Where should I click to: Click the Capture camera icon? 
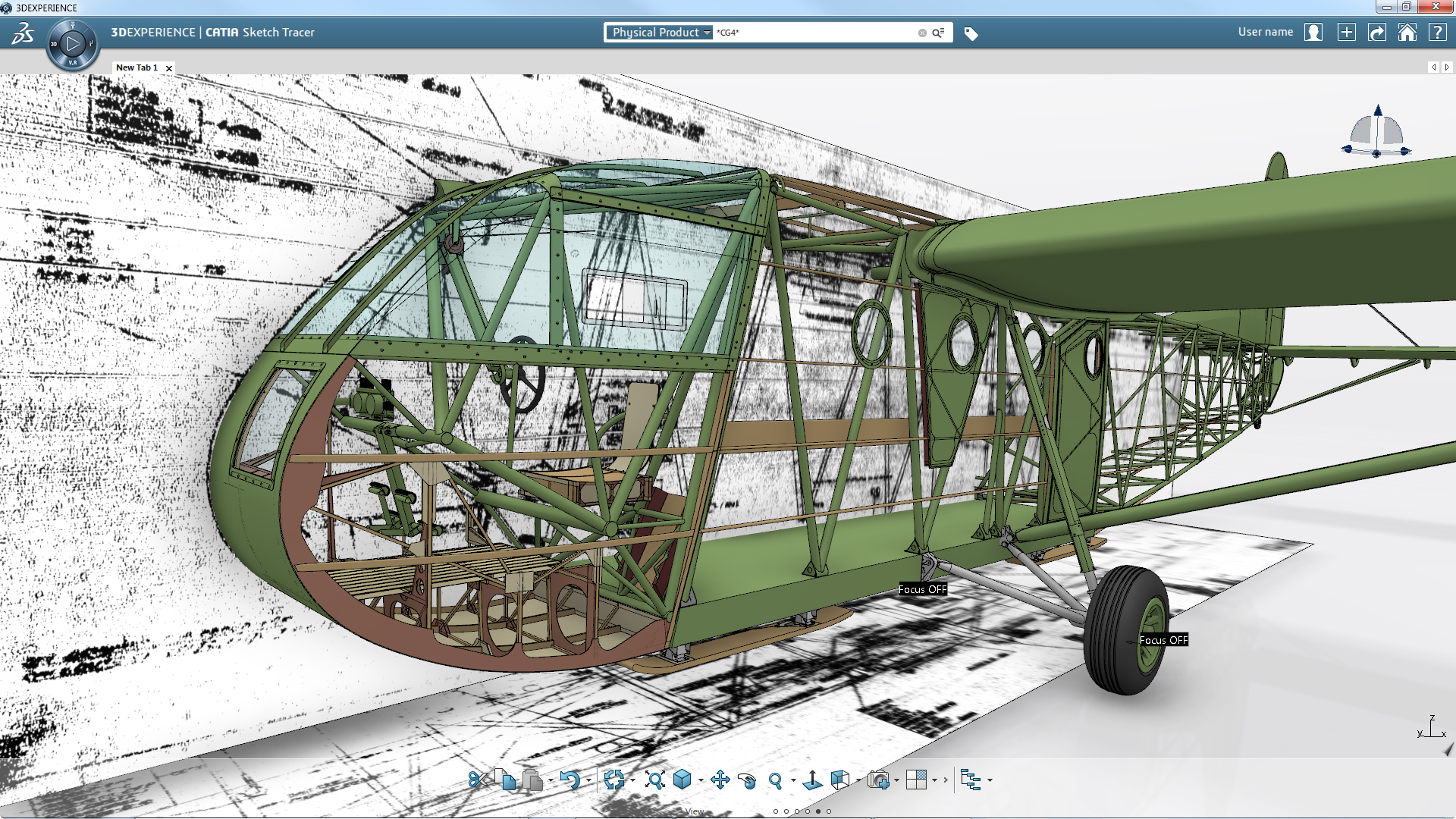[878, 780]
